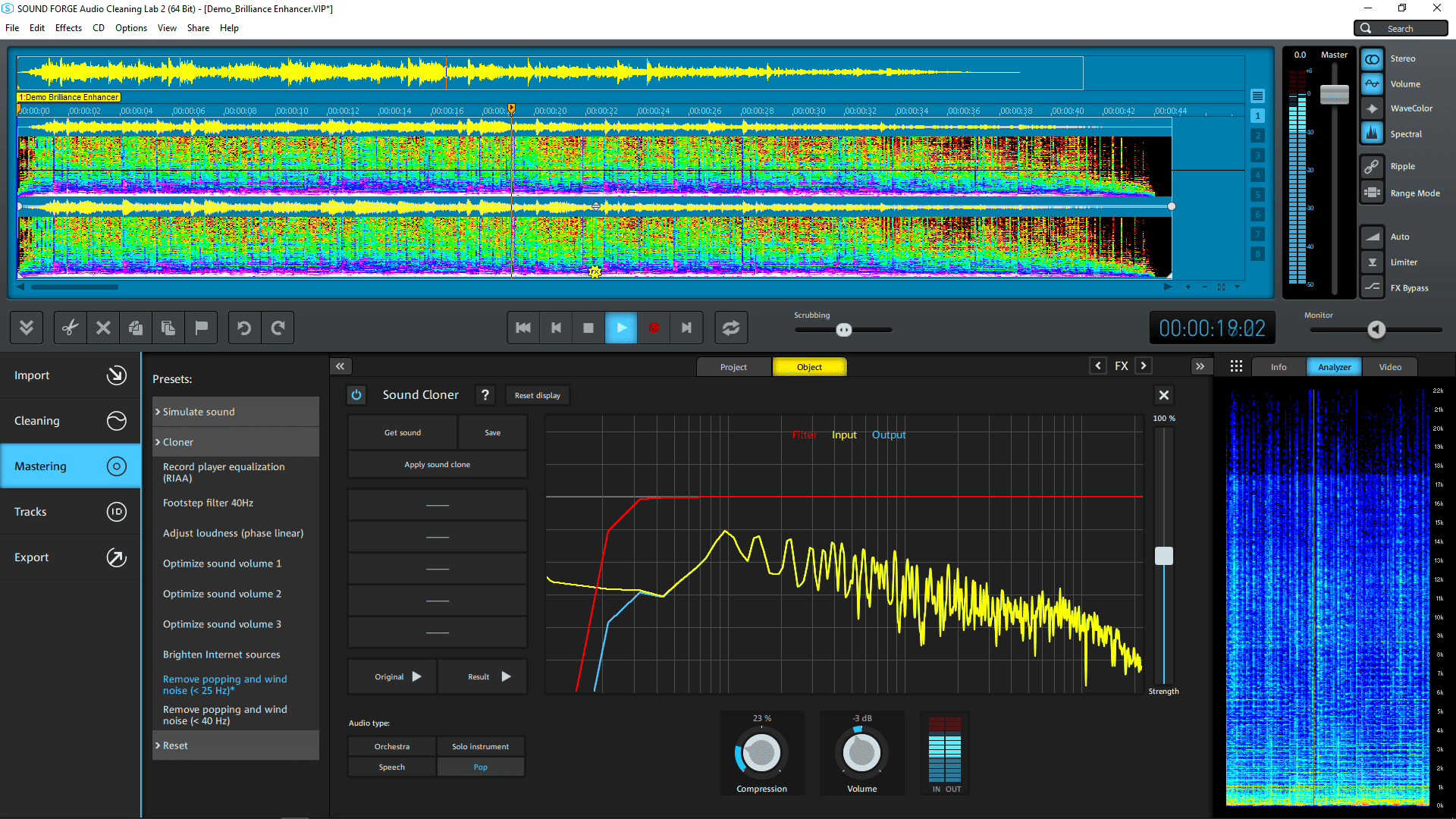Open the Import section

tap(71, 375)
